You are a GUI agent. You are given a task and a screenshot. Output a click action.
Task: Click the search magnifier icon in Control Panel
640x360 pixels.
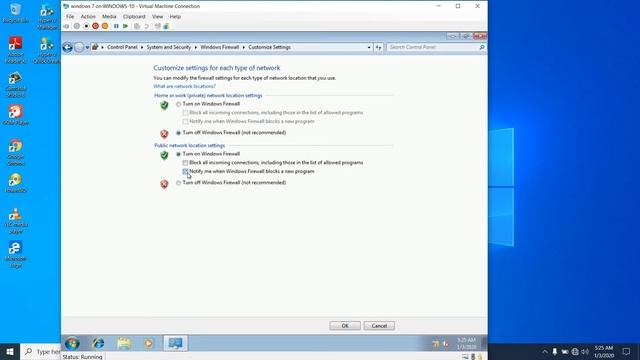point(482,47)
